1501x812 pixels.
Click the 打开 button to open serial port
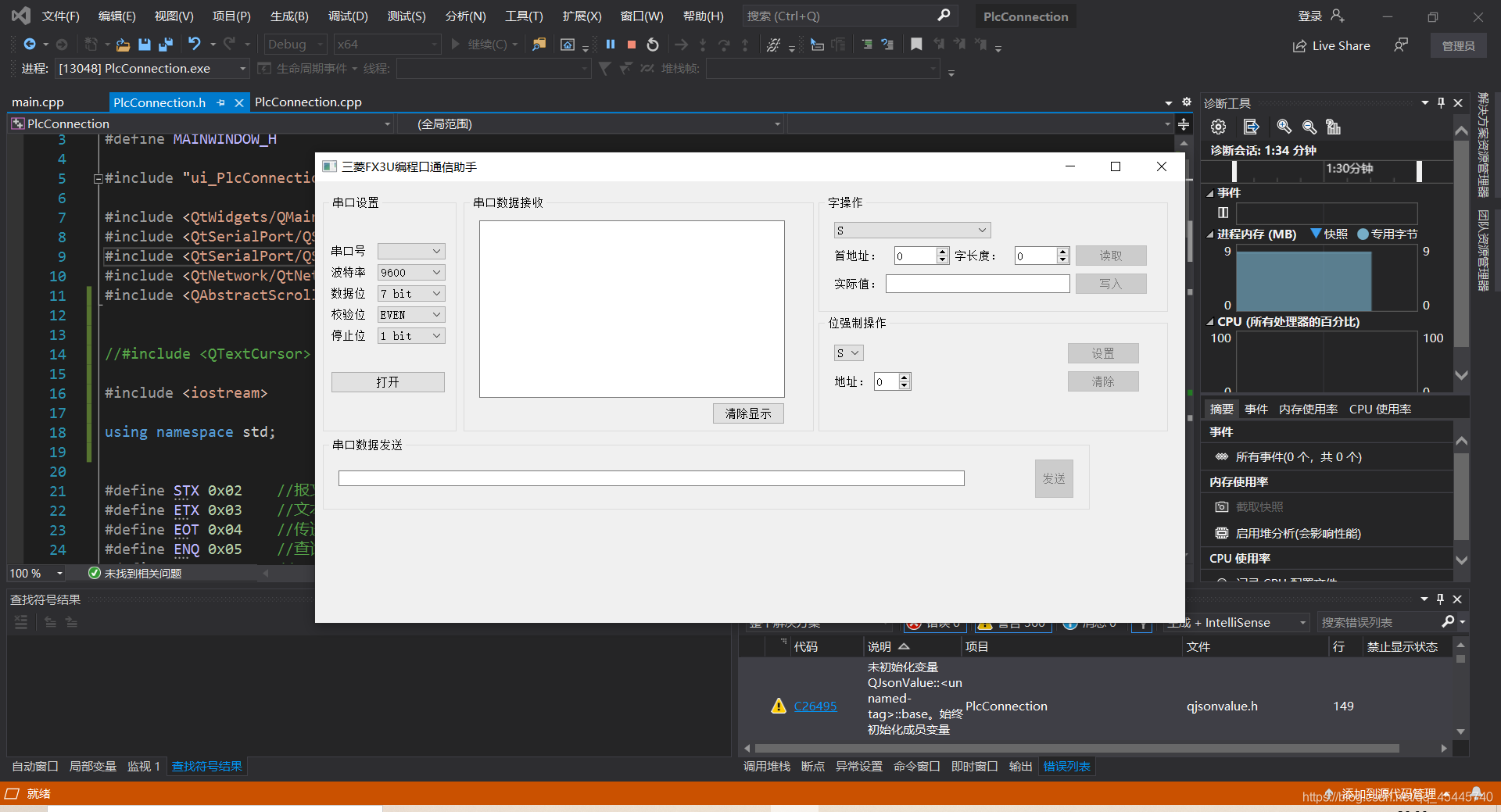coord(387,381)
